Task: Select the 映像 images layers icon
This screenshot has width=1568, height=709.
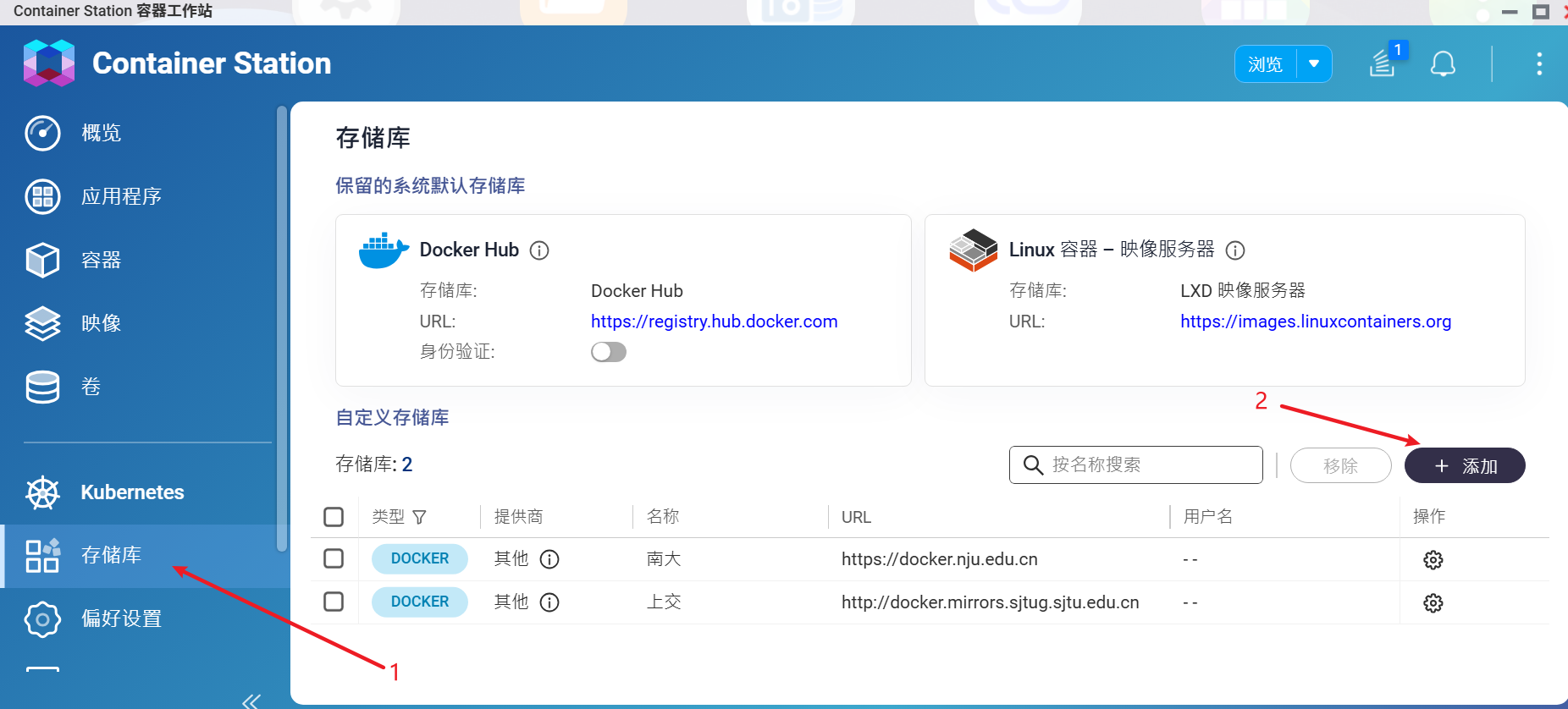Action: 42,323
